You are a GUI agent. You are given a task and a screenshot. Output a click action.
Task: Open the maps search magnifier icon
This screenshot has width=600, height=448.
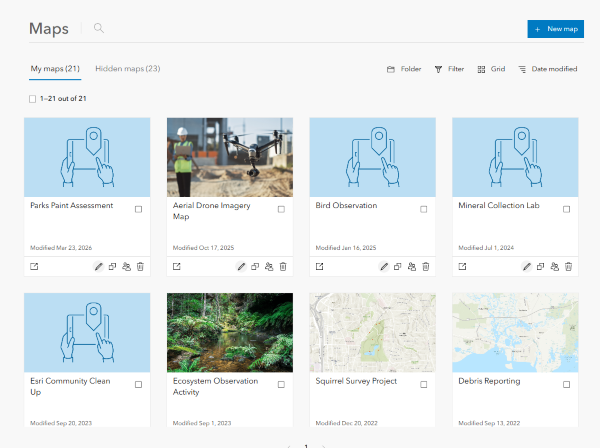99,28
